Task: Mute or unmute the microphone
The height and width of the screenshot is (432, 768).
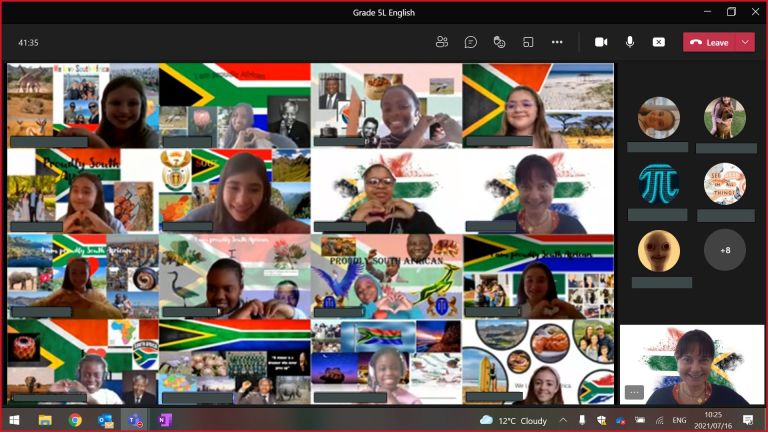Action: tap(630, 42)
